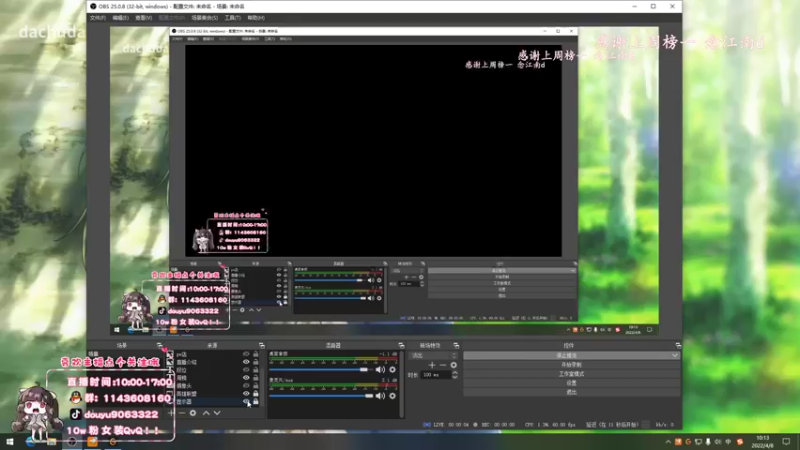Toggle the lock on the 英雄联盟 source
The width and height of the screenshot is (800, 450).
pos(256,393)
